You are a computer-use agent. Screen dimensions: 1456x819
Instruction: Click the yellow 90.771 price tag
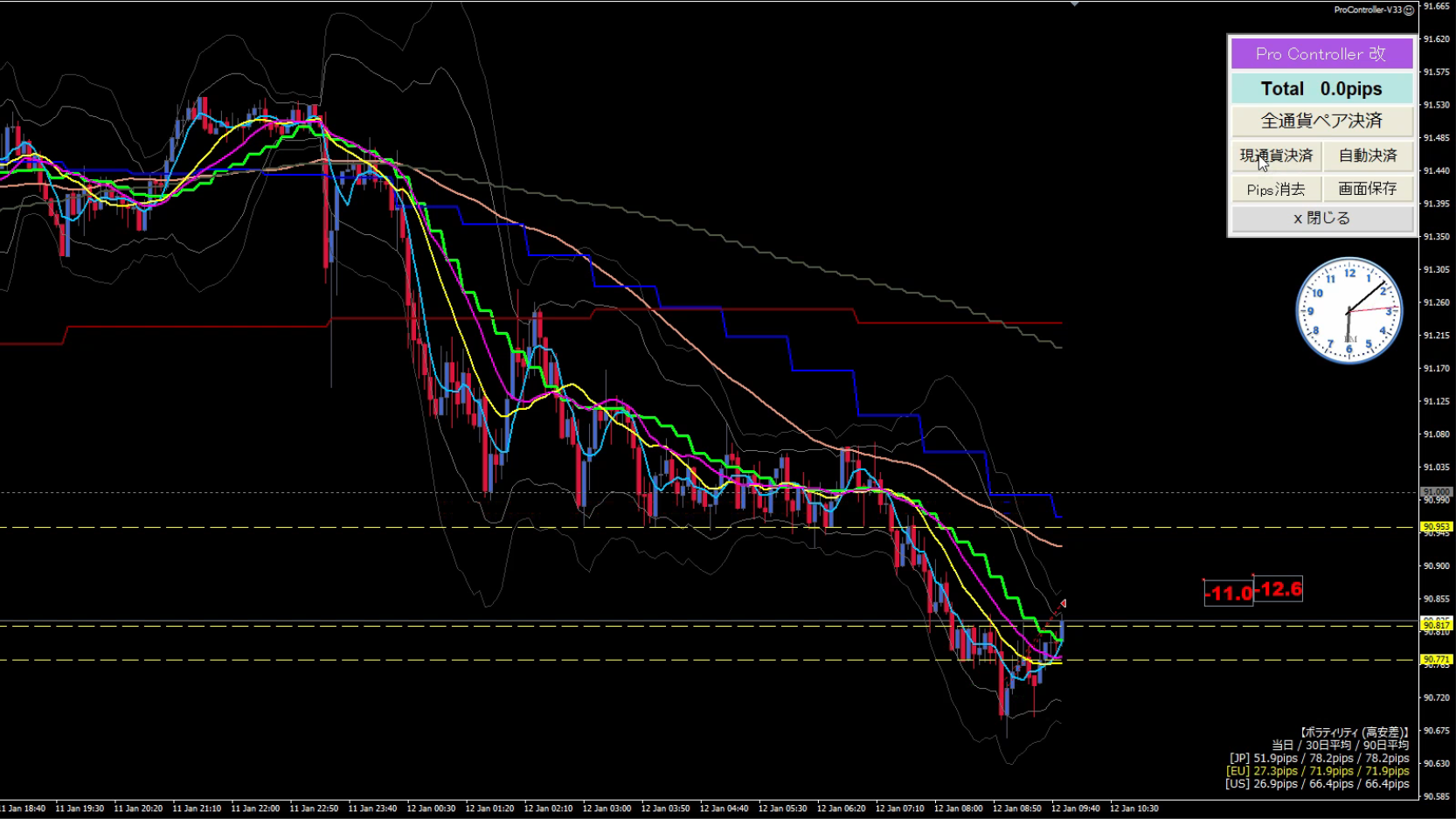click(x=1436, y=659)
